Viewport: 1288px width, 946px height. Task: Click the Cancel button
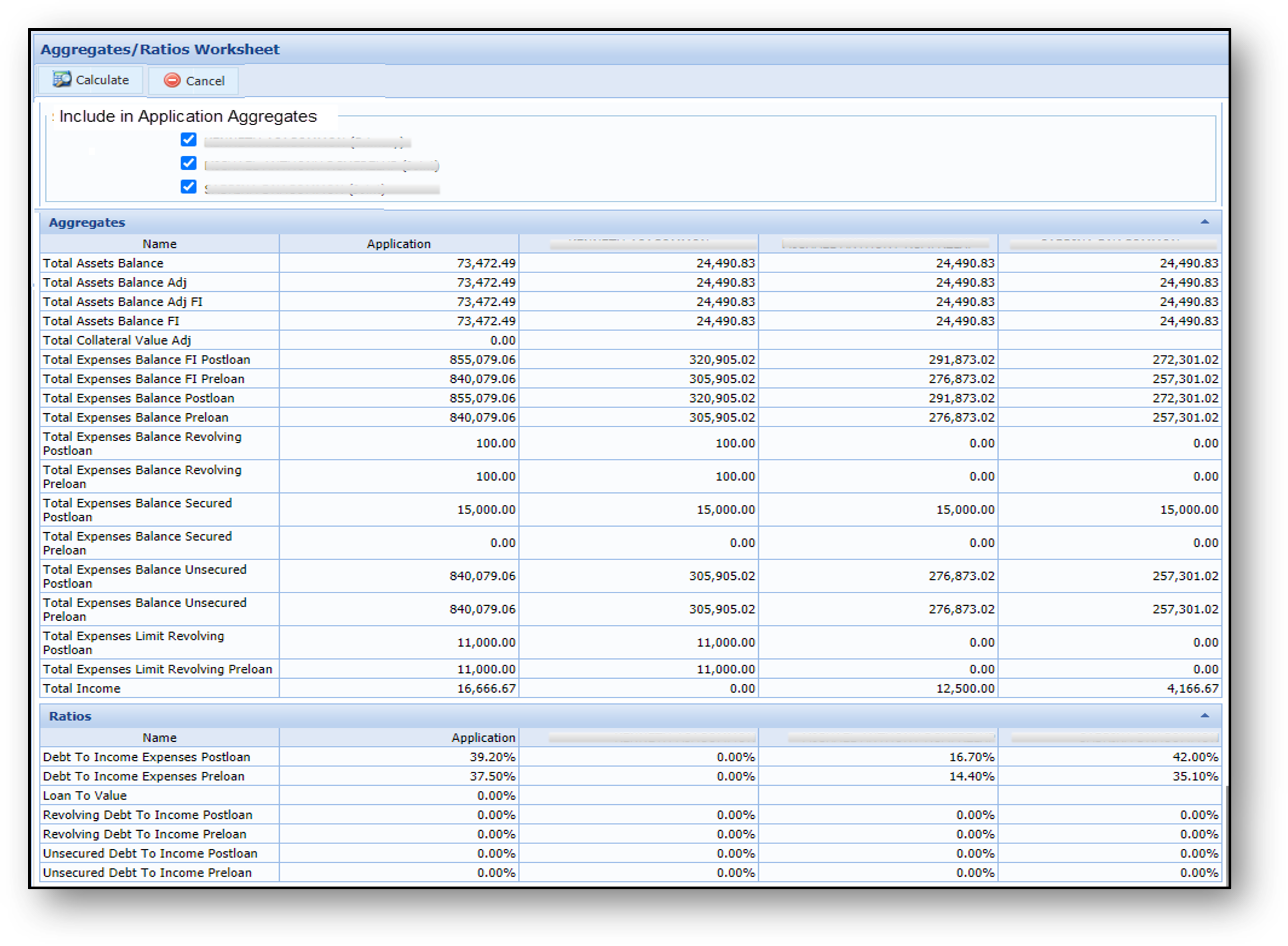point(193,81)
